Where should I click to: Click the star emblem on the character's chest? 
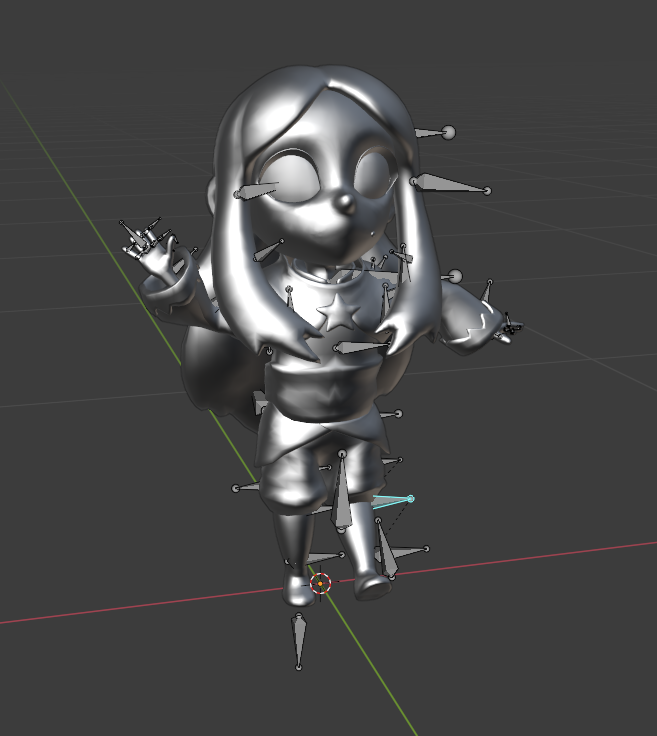coord(338,311)
